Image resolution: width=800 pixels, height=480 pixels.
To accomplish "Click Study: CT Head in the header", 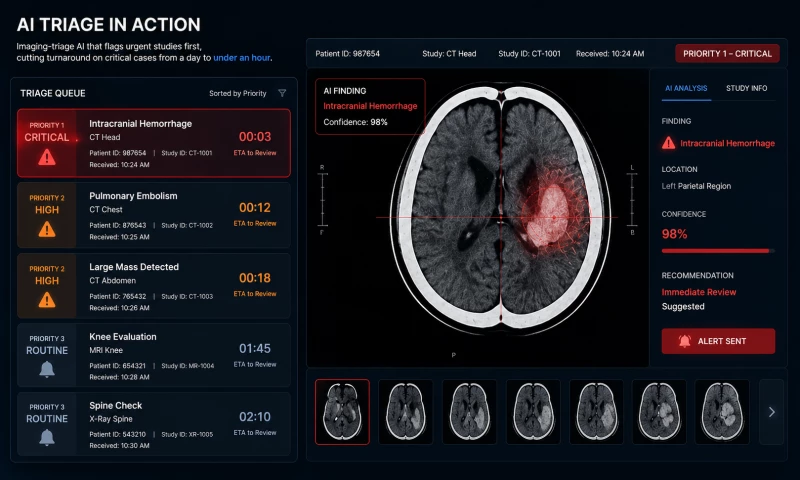I will coord(449,54).
